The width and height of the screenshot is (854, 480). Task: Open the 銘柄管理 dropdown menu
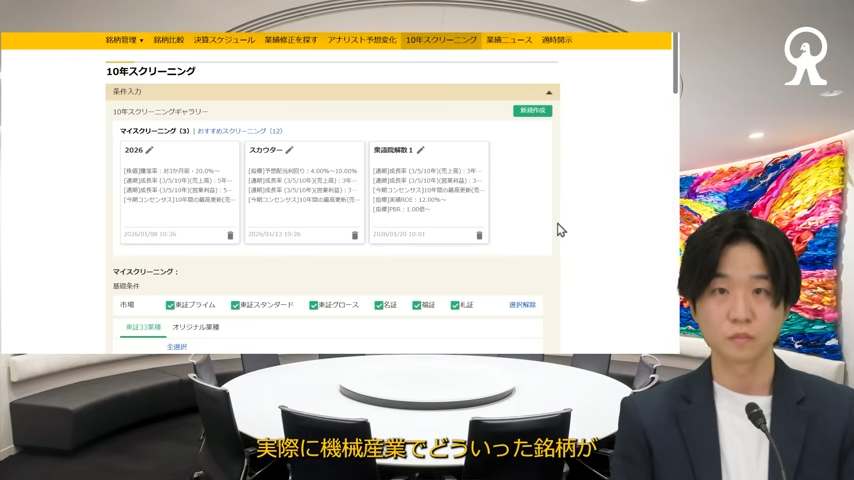[124, 40]
